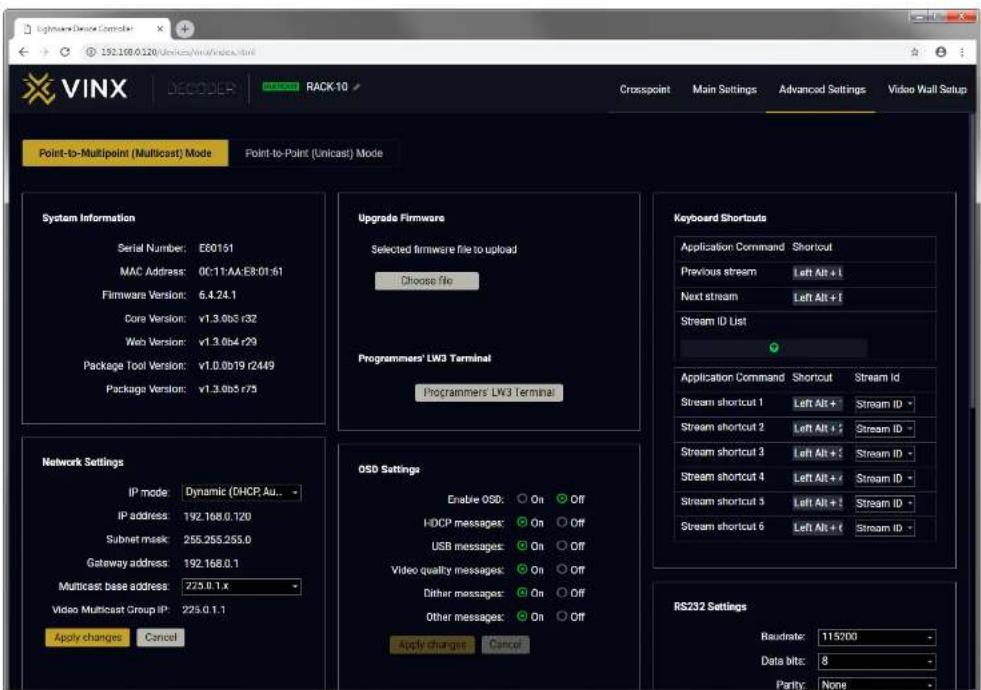This screenshot has height=690, width=981.
Task: Click the Previous stream shortcut field
Action: tap(818, 273)
